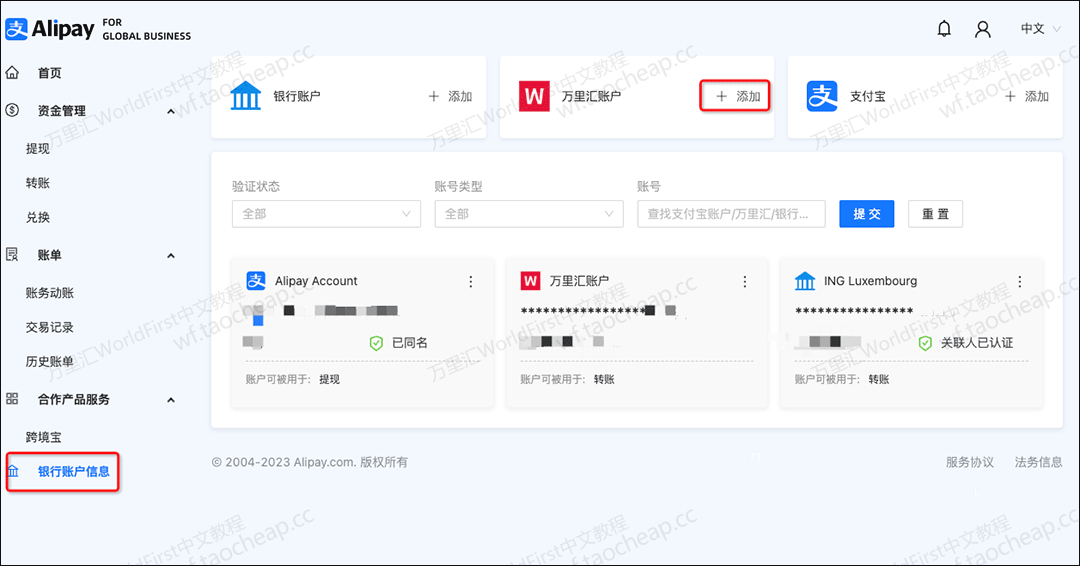Screen dimensions: 1080x566
Task: Open 历史账单 in the sidebar
Action: coord(50,361)
